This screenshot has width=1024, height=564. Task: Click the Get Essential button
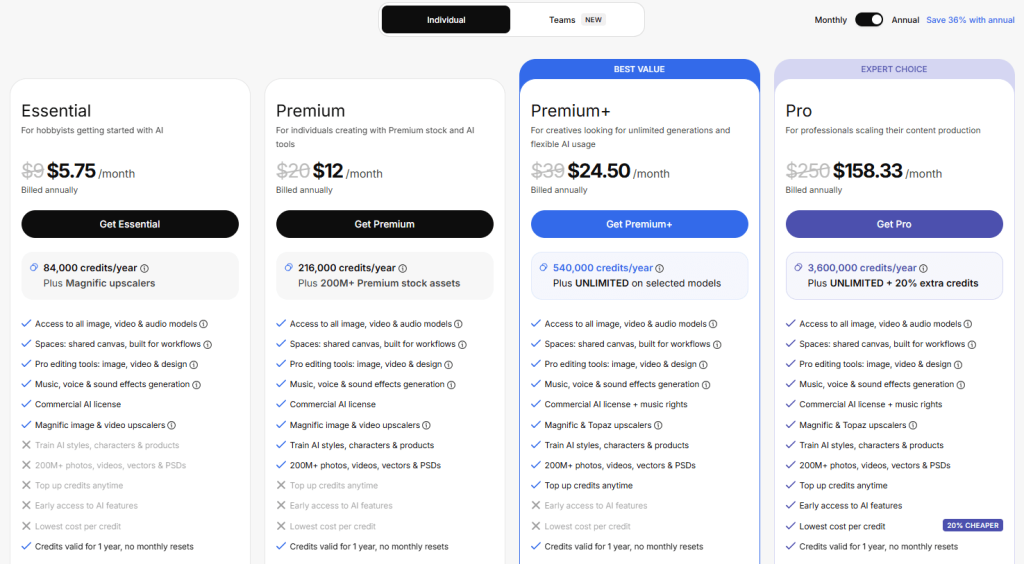click(130, 224)
